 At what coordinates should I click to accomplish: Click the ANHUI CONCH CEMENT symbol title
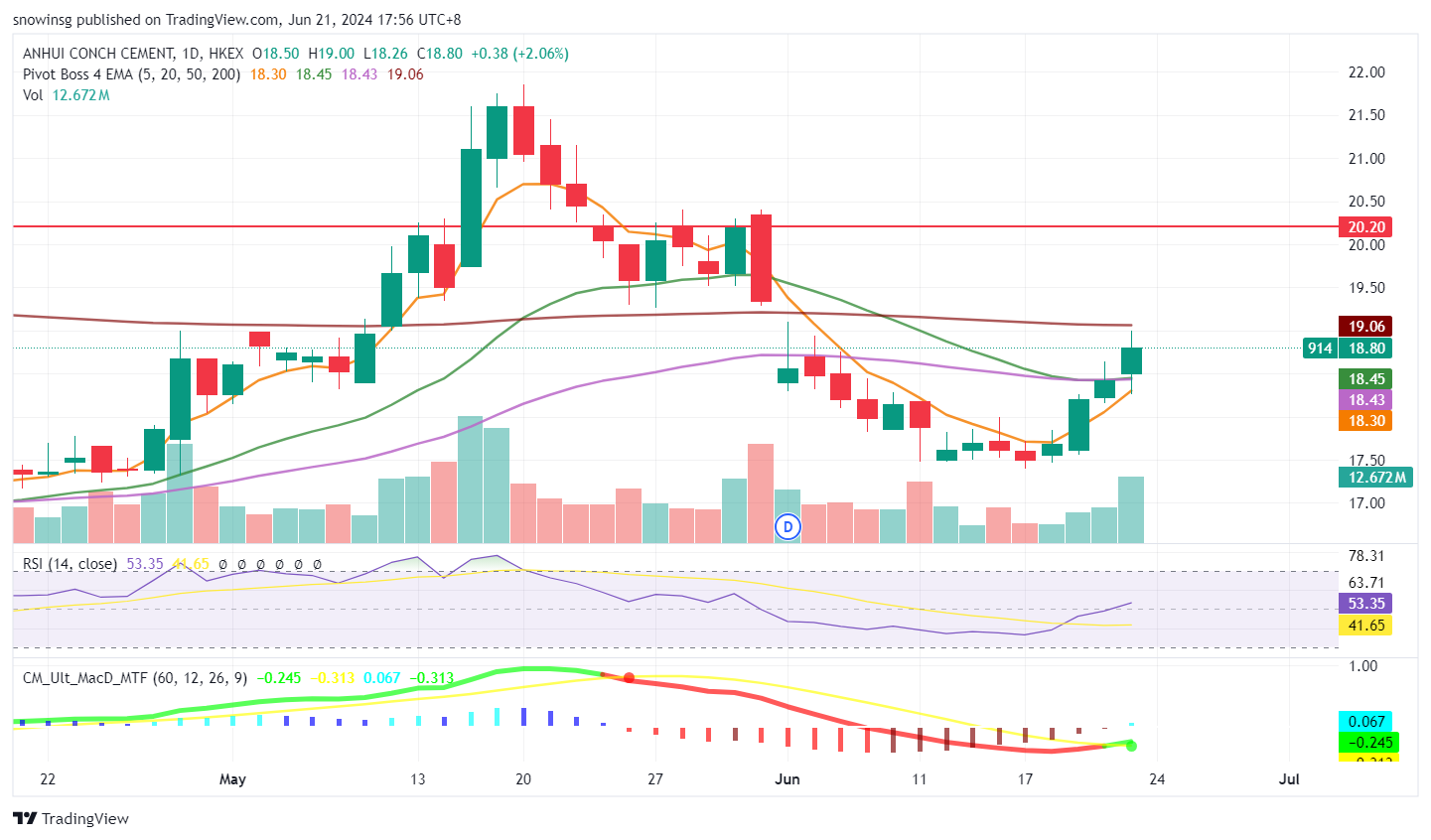pos(97,54)
